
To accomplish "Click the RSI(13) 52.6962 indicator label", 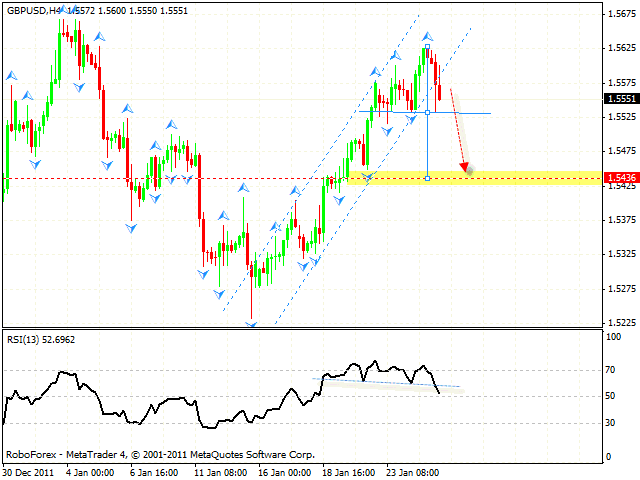I will tap(41, 340).
